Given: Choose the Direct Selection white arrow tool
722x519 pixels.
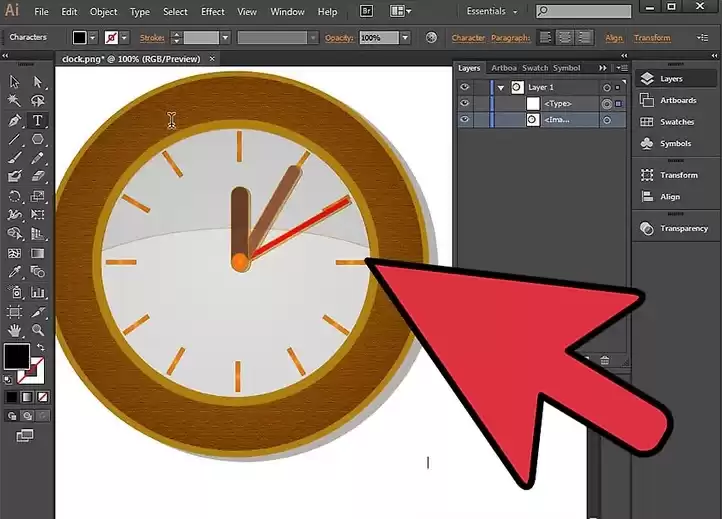Looking at the screenshot, I should 38,83.
